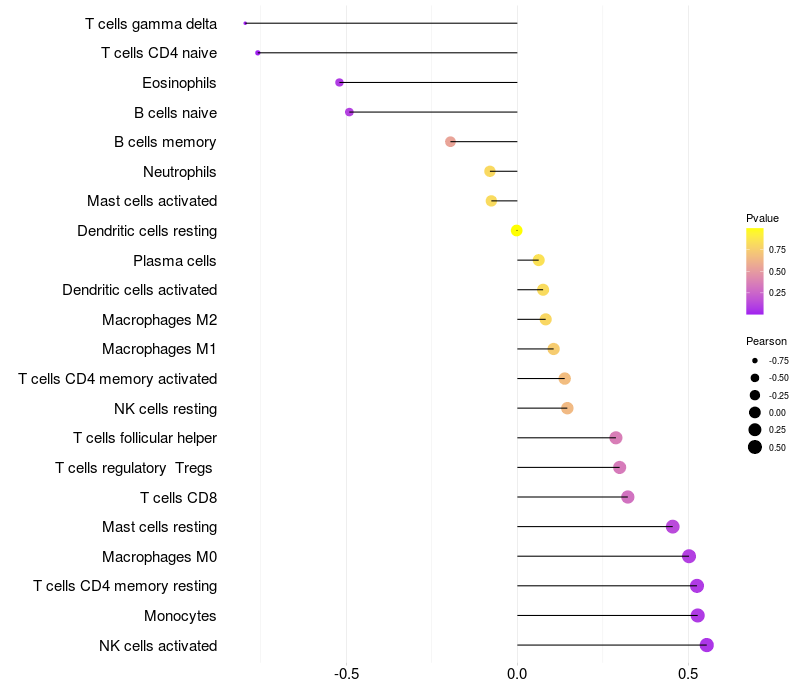The width and height of the screenshot is (800, 700).
Task: Click the Pearson 0.50 legend circle
Action: pyautogui.click(x=755, y=447)
